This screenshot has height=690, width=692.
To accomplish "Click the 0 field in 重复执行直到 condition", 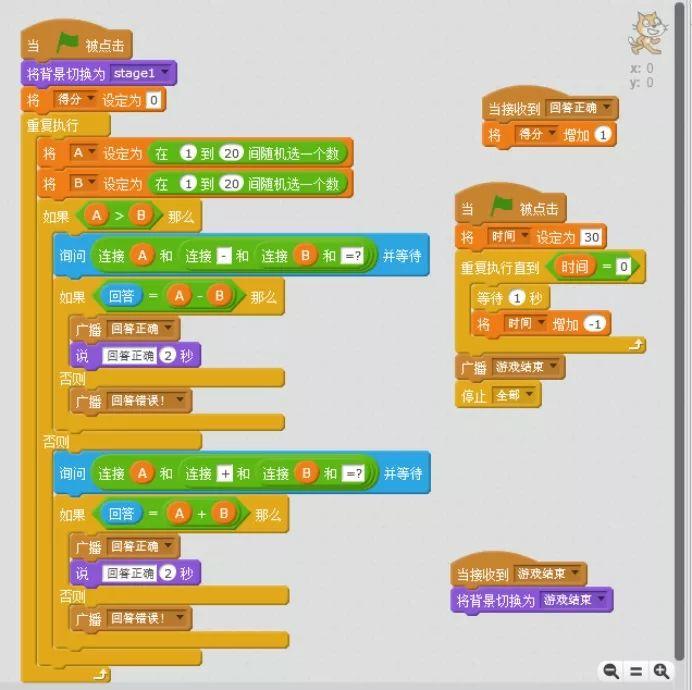I will point(623,266).
